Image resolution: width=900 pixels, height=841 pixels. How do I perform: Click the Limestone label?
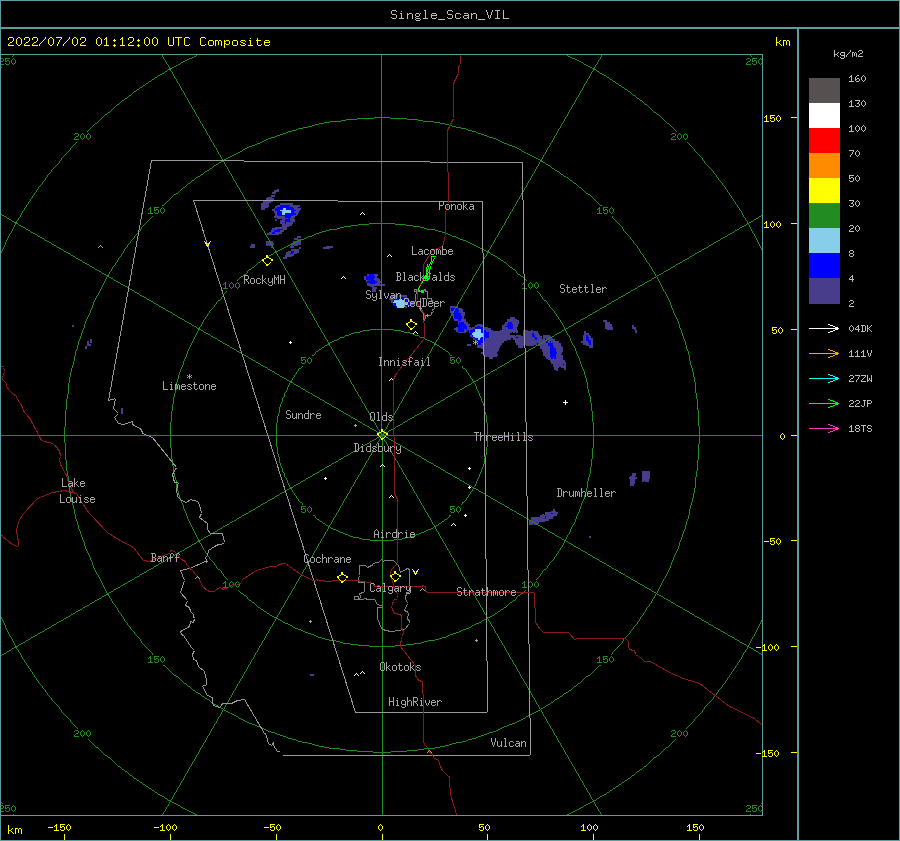(189, 386)
